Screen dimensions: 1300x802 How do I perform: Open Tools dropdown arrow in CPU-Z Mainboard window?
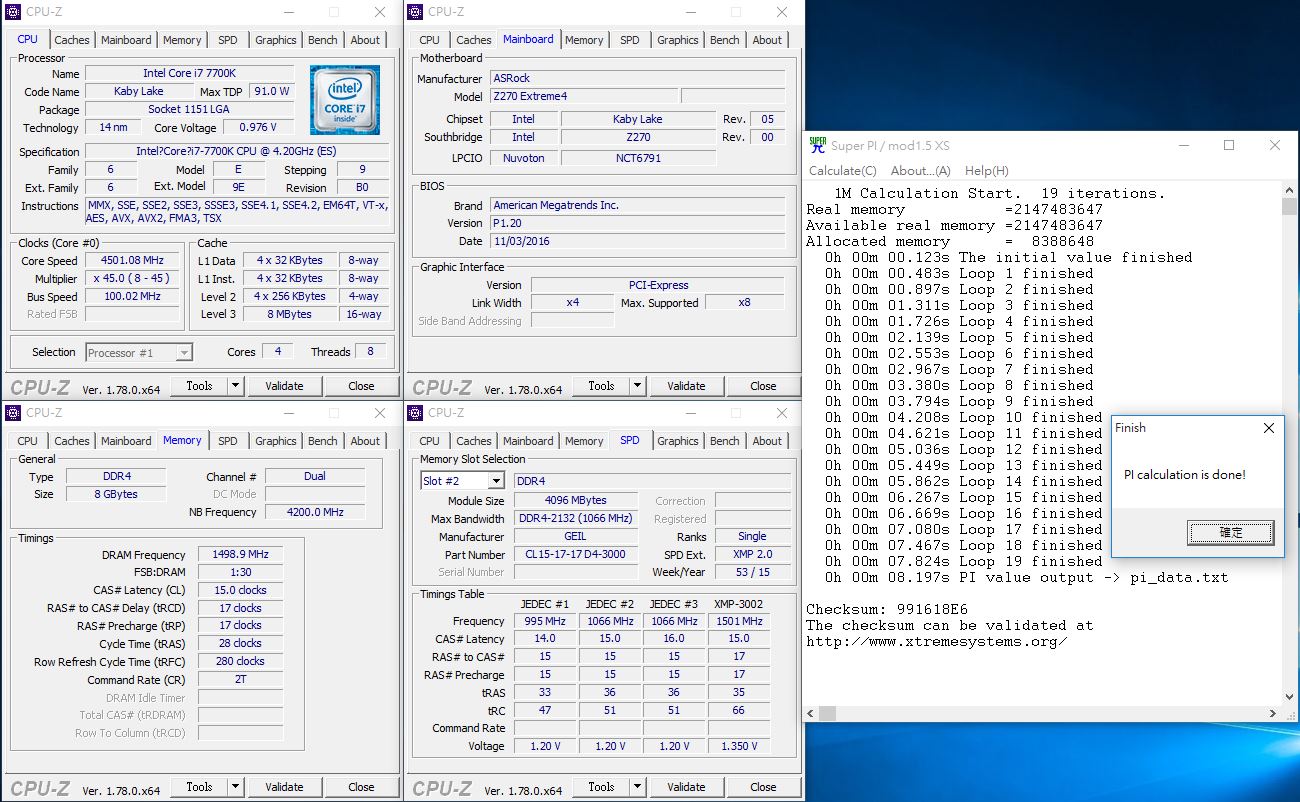(638, 386)
